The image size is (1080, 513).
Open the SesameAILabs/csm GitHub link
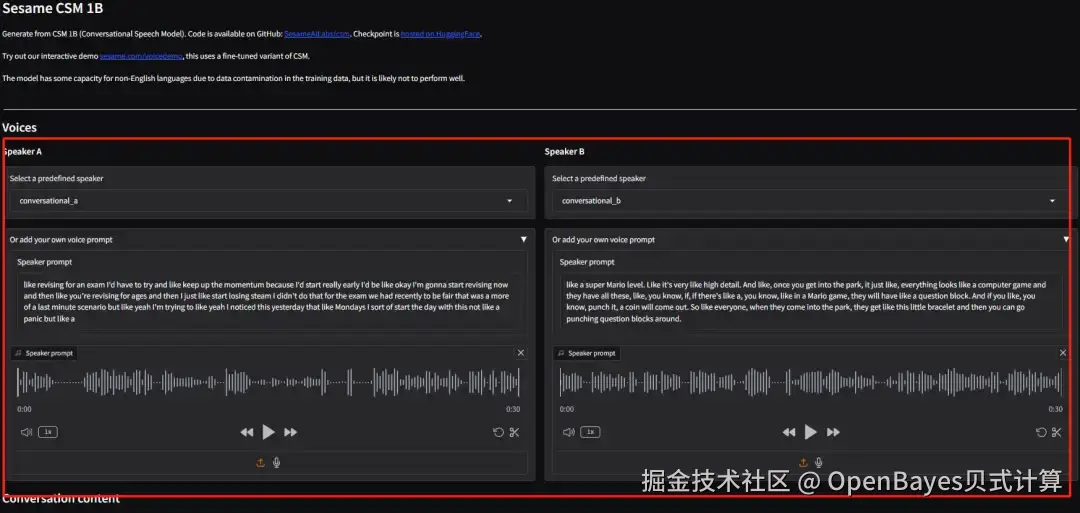pos(317,34)
